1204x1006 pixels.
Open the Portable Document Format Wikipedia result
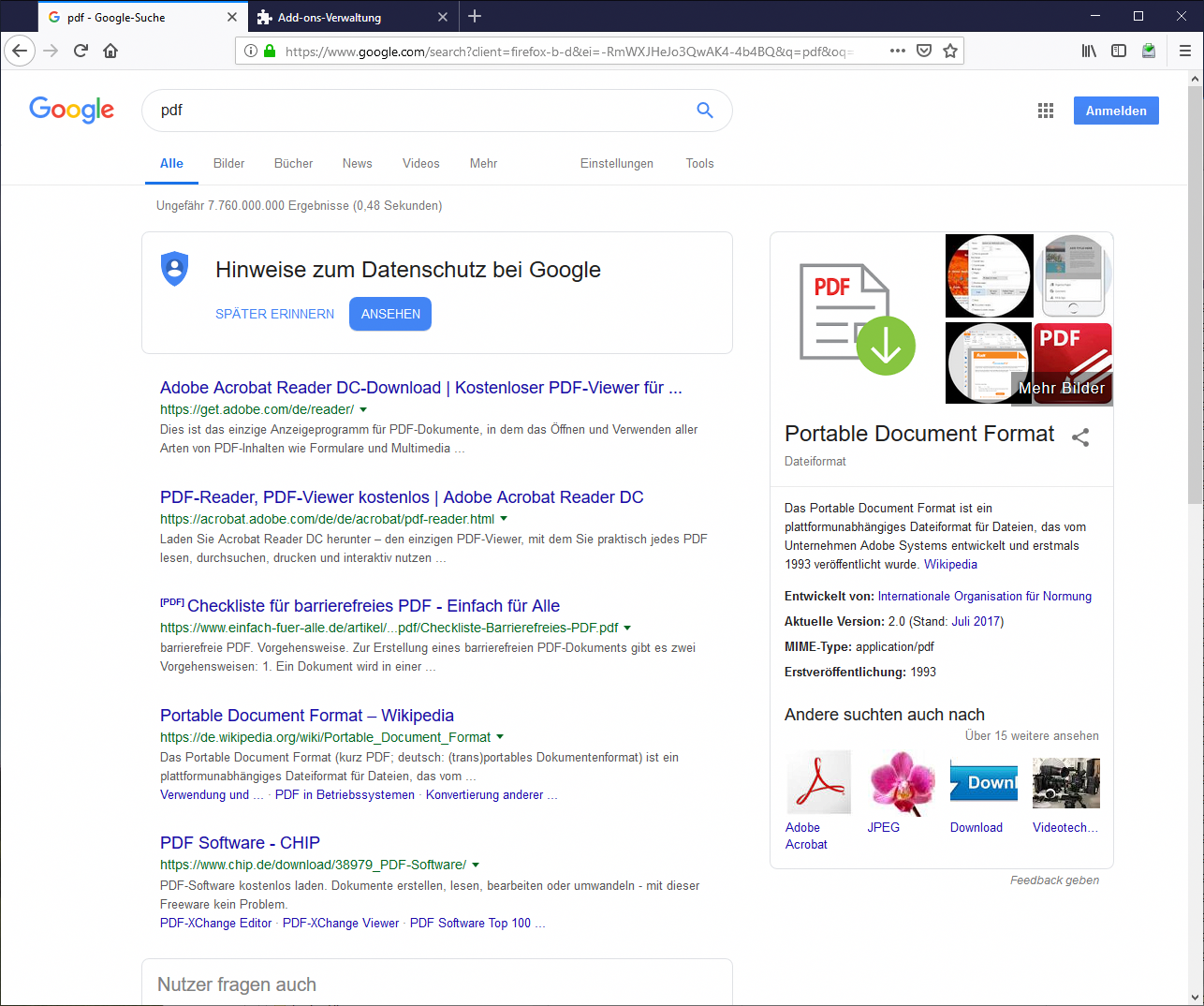[306, 716]
